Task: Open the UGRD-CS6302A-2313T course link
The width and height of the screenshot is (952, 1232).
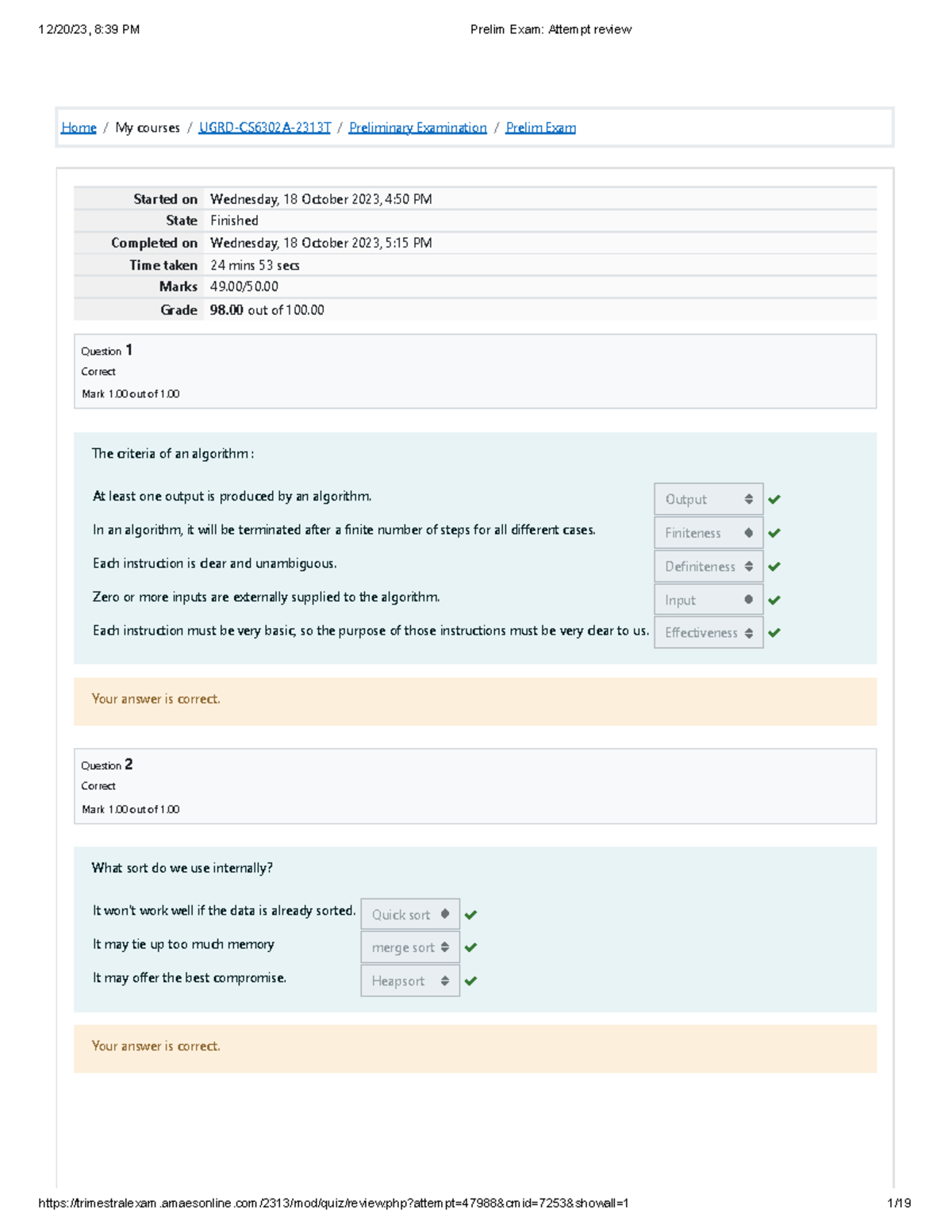Action: (x=264, y=128)
